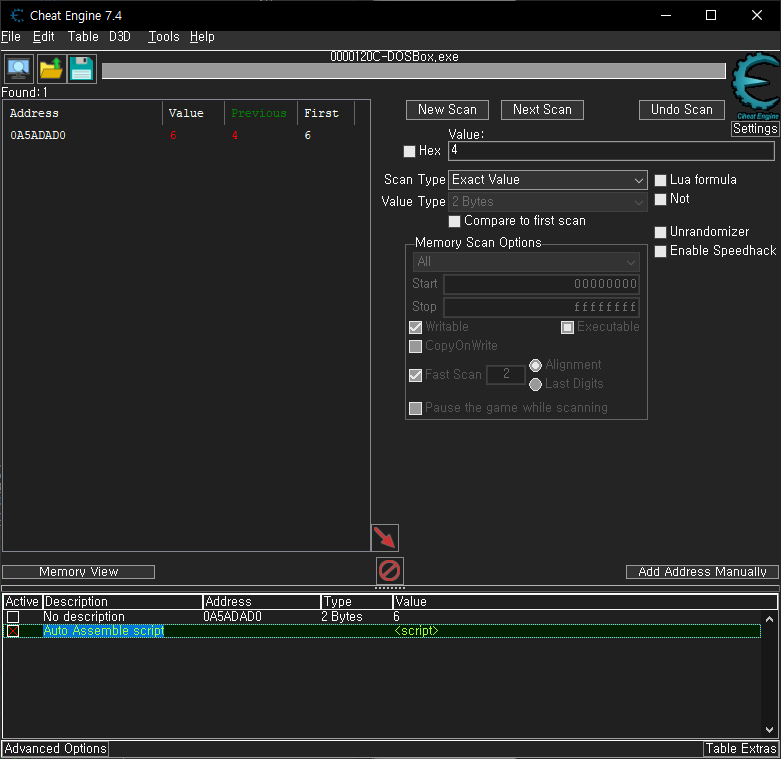Enable Compare to first scan
The image size is (781, 759).
tap(454, 221)
